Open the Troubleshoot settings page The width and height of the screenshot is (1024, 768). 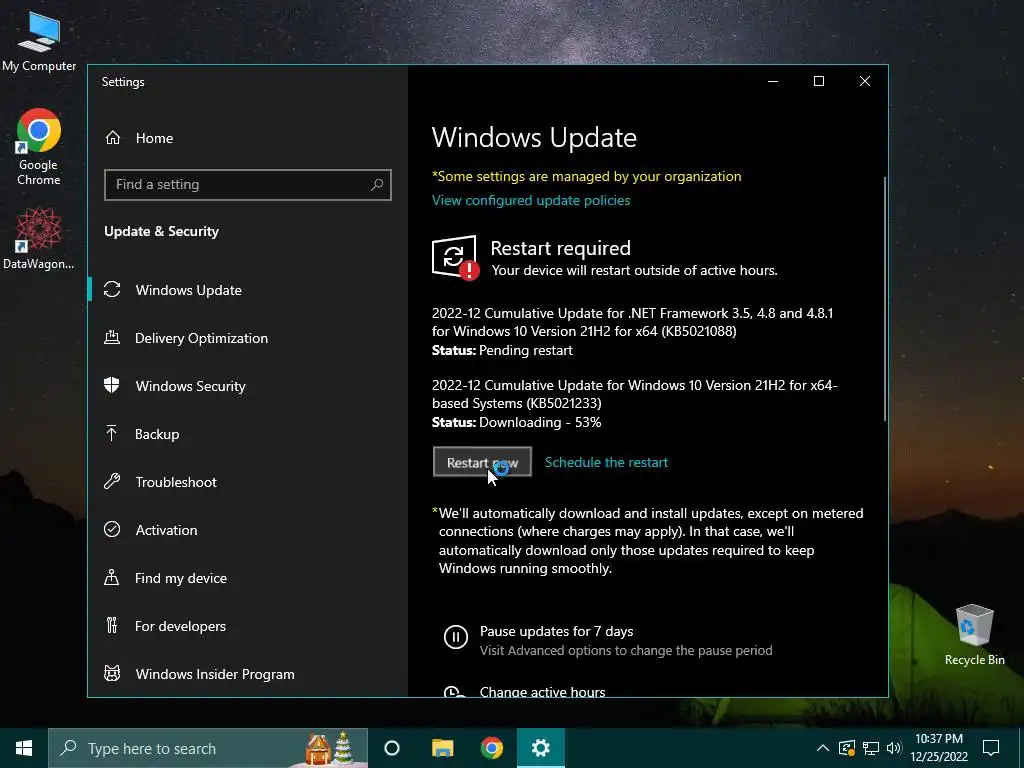[176, 482]
